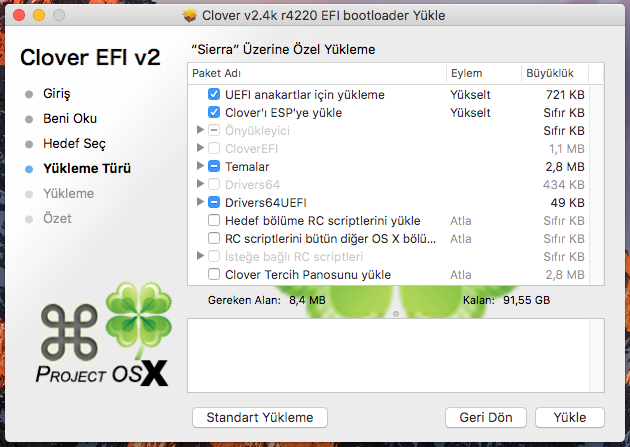Toggle the Drivers64UEFI mixed-state checkbox
The height and width of the screenshot is (447, 630).
tap(214, 202)
